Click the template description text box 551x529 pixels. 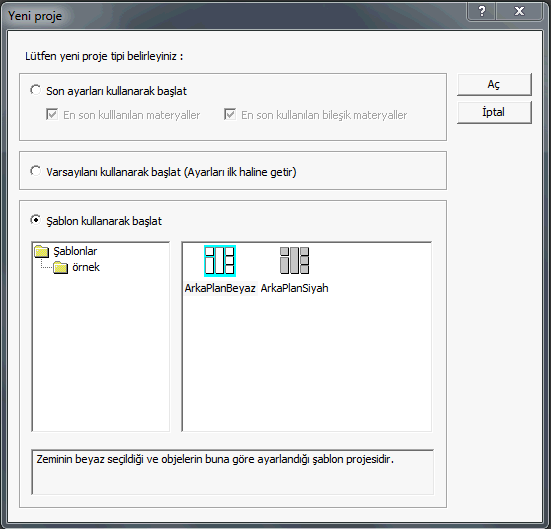[233, 472]
